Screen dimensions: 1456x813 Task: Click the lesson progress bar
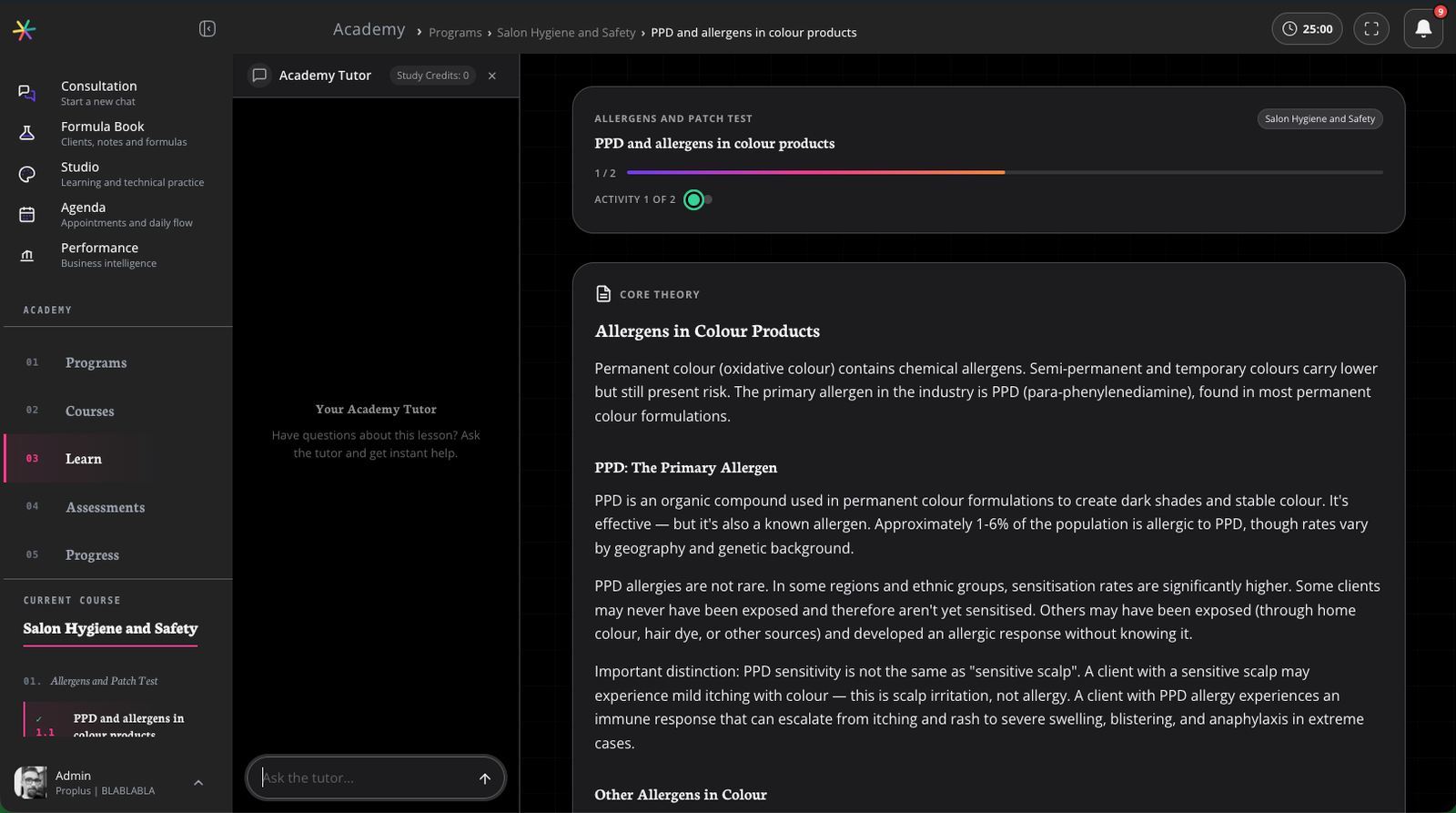pyautogui.click(x=1005, y=172)
